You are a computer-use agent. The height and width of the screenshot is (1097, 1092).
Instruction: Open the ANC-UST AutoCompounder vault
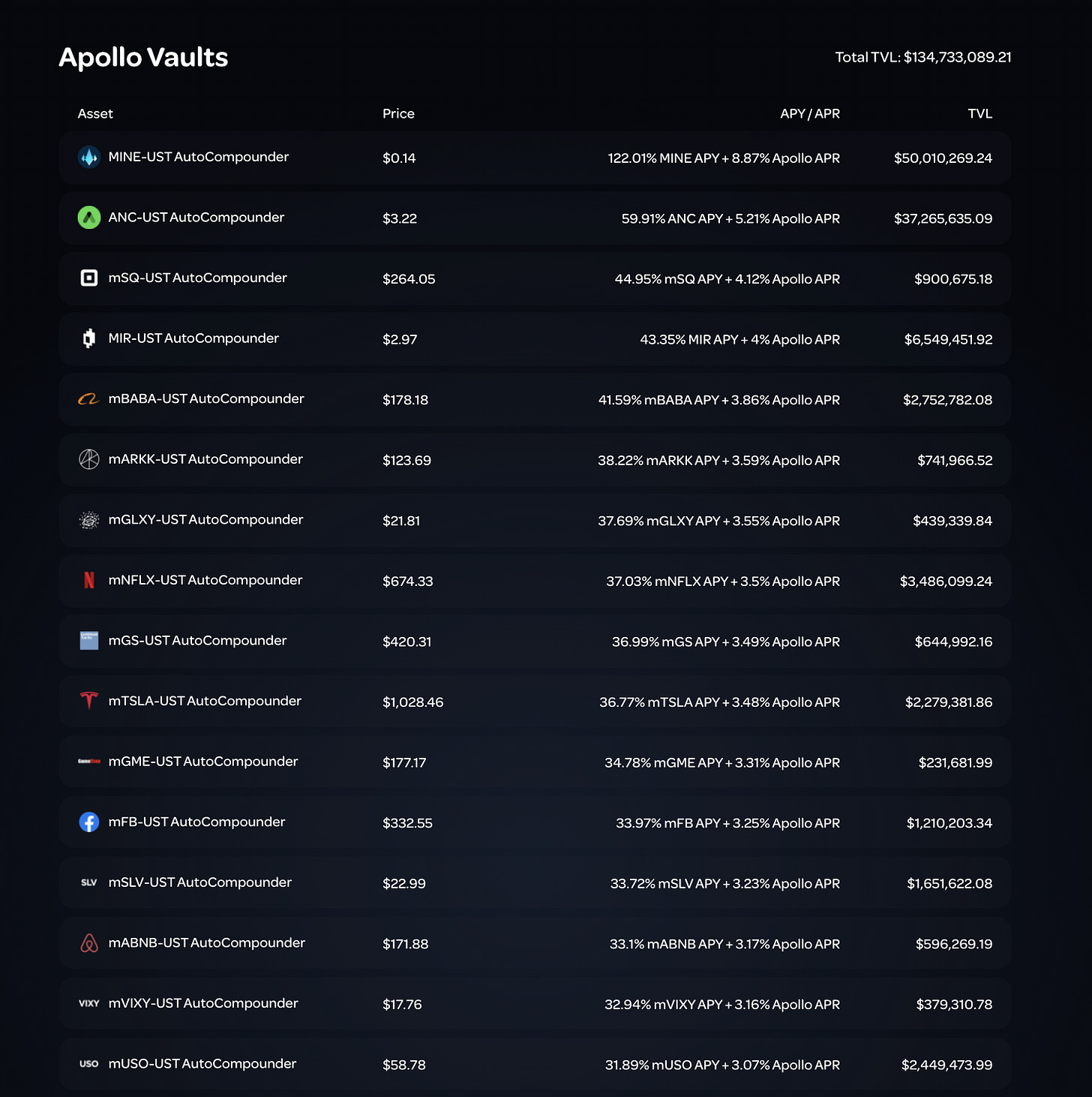[x=535, y=218]
